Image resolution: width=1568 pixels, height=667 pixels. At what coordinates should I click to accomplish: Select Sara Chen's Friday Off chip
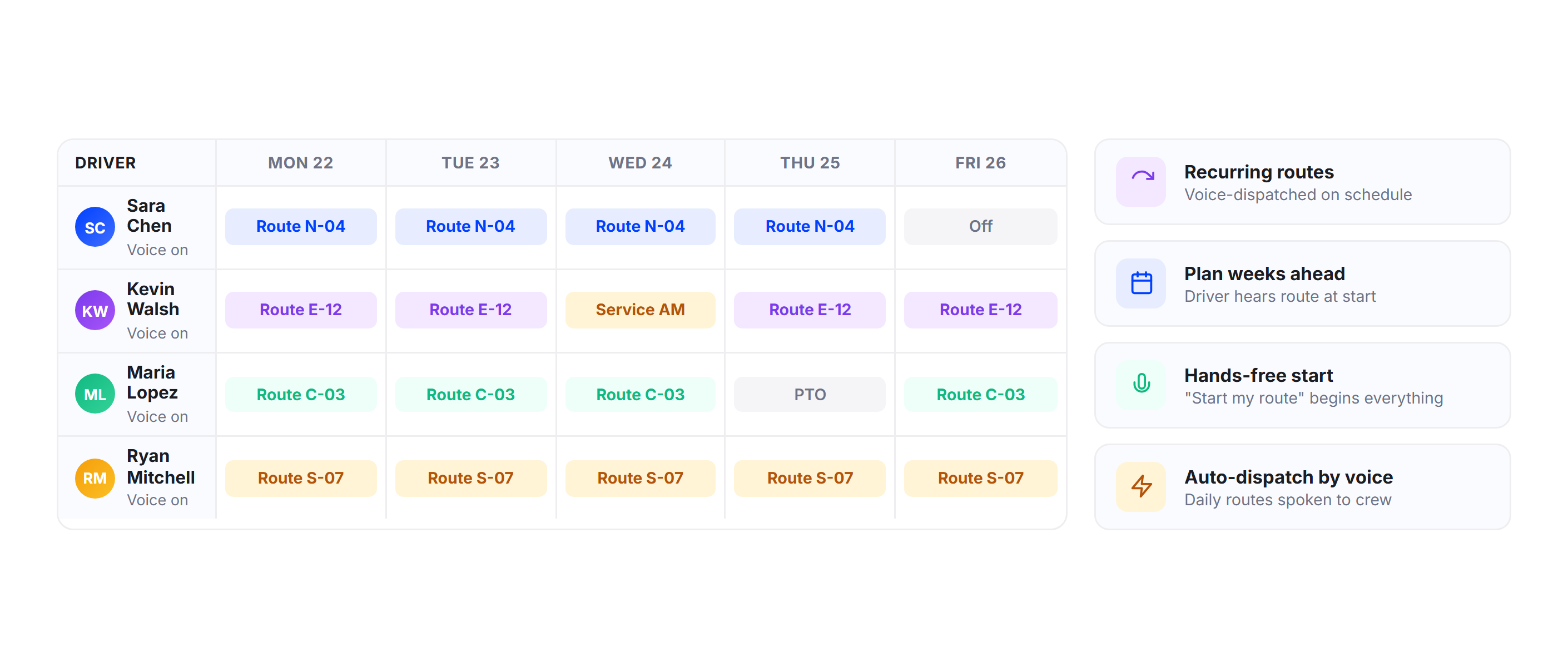click(x=981, y=226)
